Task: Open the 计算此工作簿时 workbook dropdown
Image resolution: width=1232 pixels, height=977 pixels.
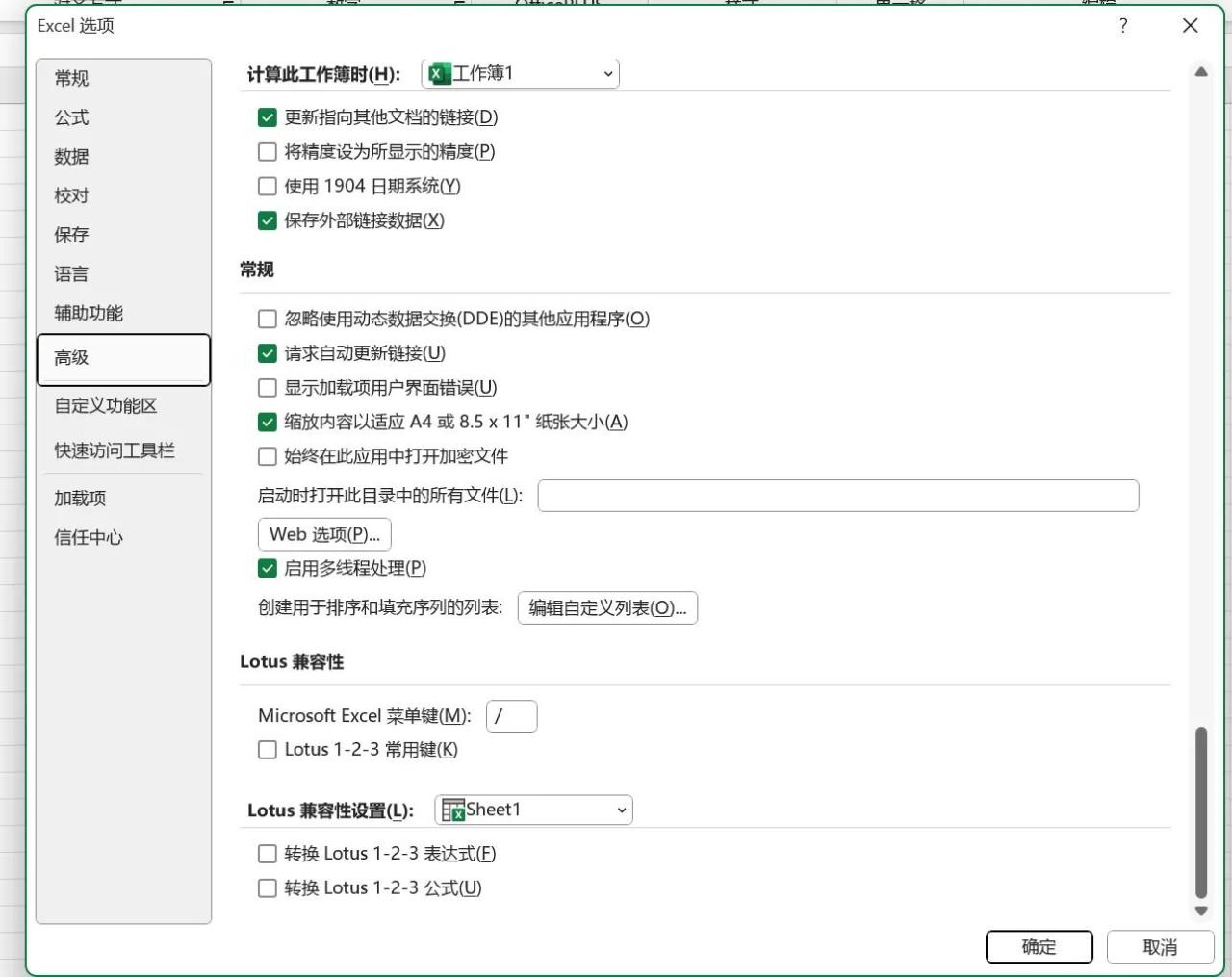Action: (x=520, y=73)
